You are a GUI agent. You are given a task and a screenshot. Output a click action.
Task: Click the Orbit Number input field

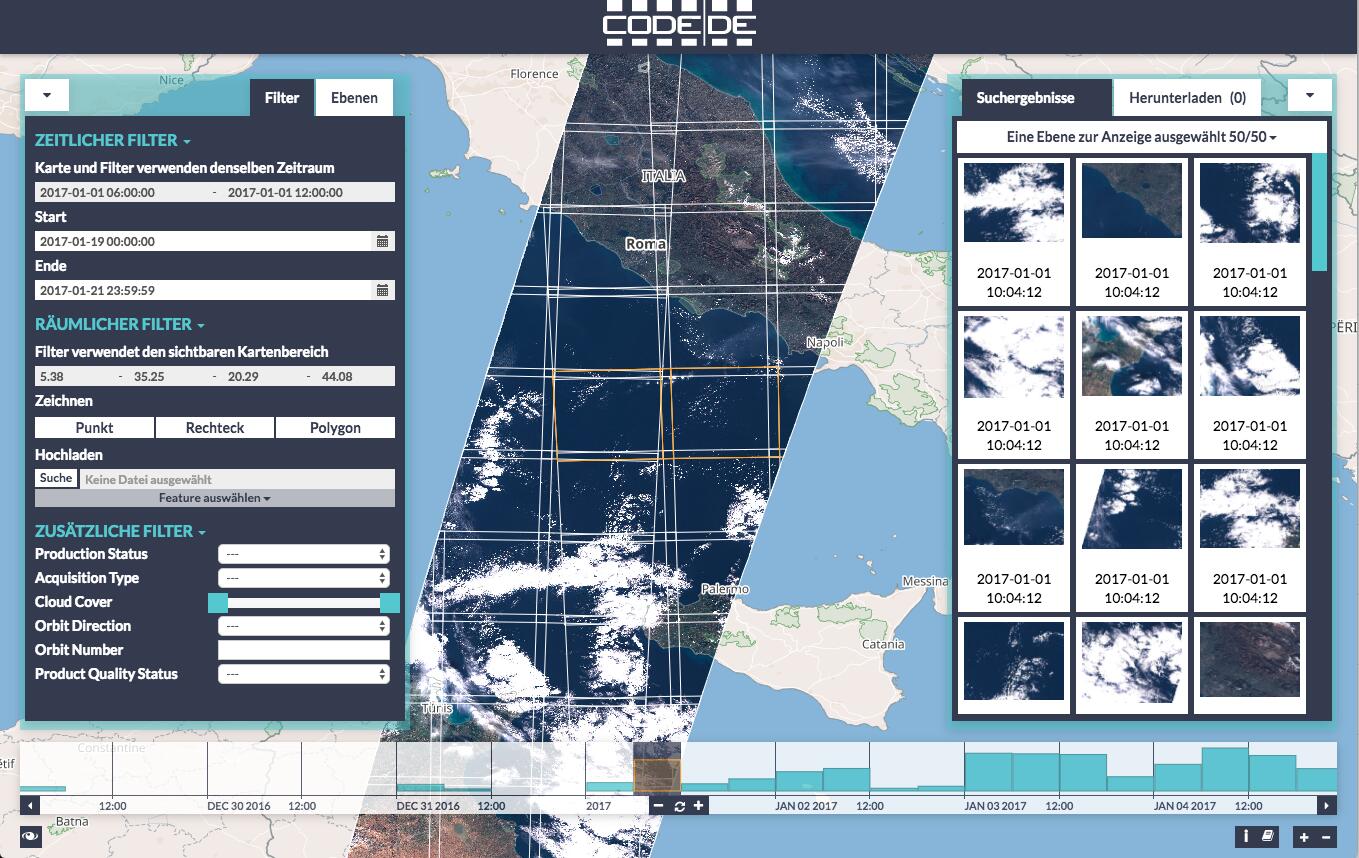[304, 650]
